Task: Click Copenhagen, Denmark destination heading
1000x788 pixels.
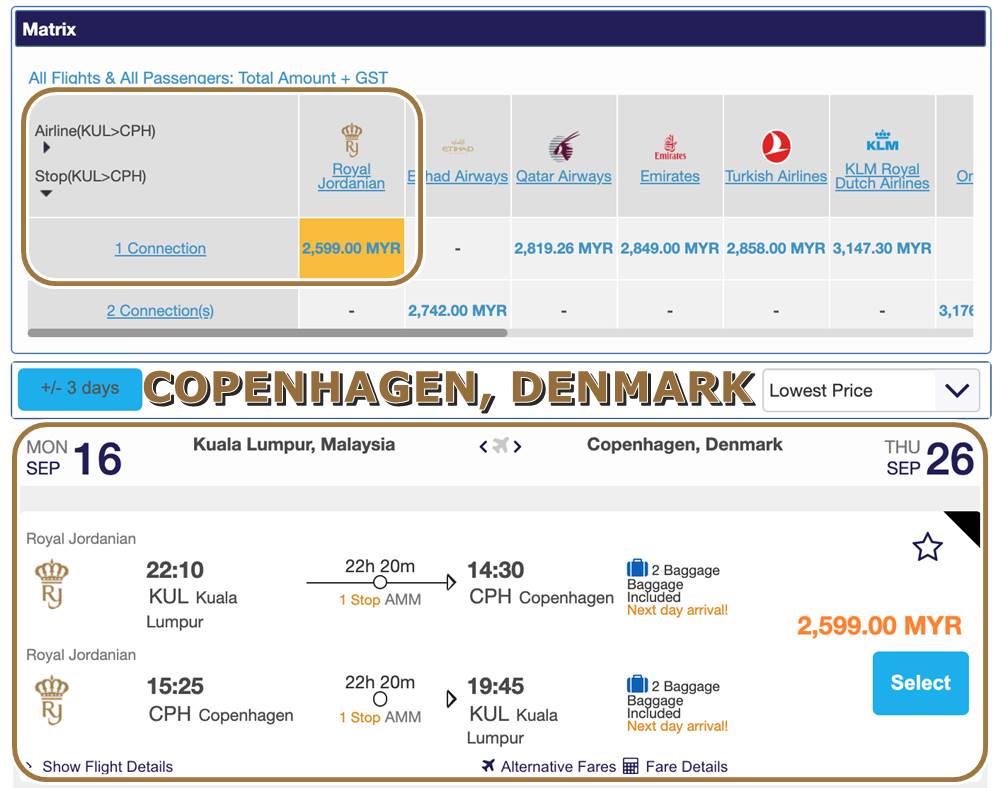Action: [x=684, y=444]
